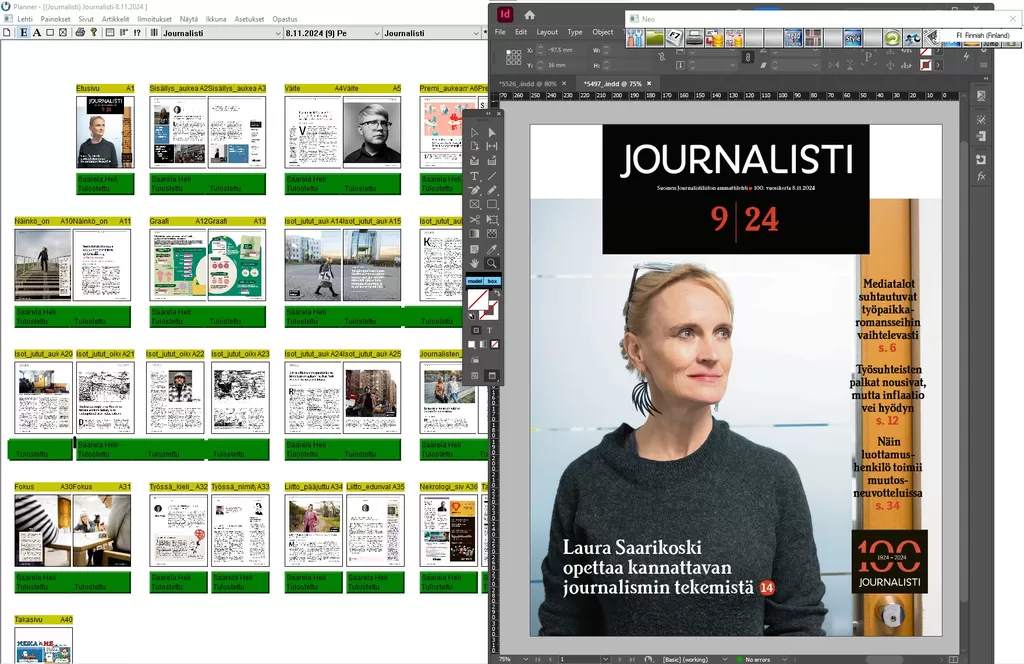Select the Pen tool in InDesign toolbox
The height and width of the screenshot is (664, 1024).
tap(475, 190)
